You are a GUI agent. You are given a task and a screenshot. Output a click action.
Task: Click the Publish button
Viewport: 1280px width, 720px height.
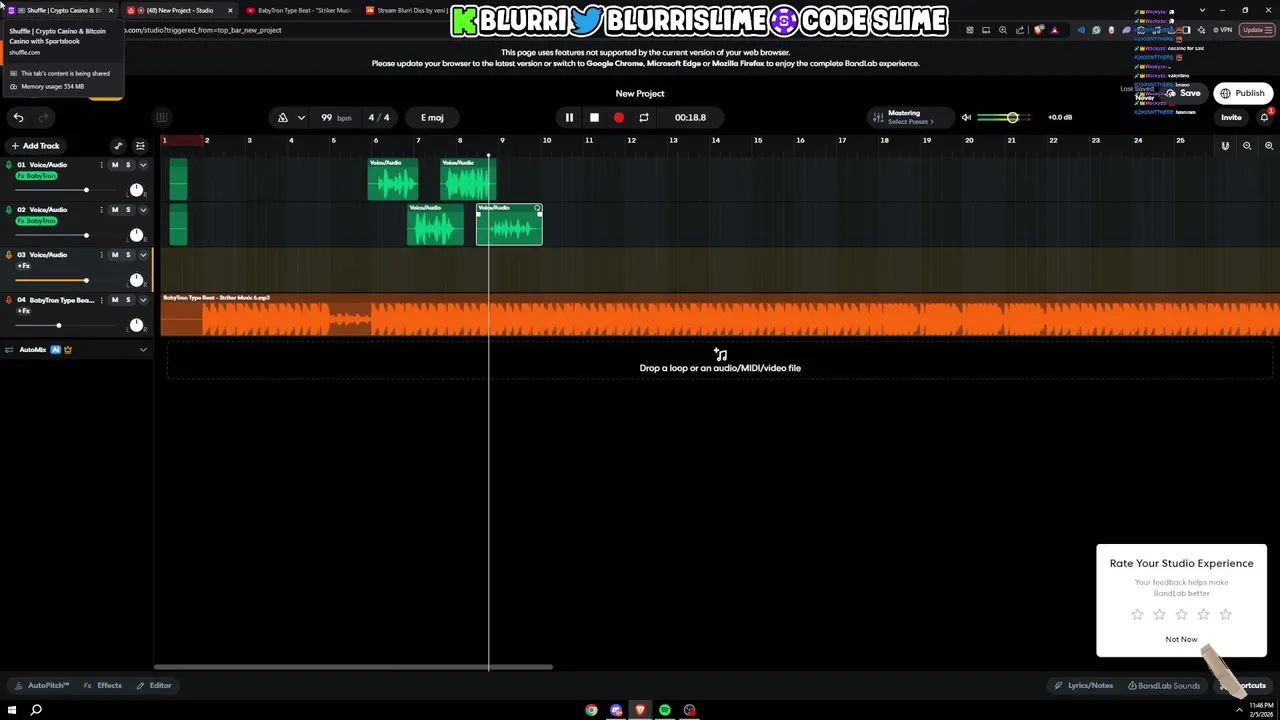[x=1242, y=93]
